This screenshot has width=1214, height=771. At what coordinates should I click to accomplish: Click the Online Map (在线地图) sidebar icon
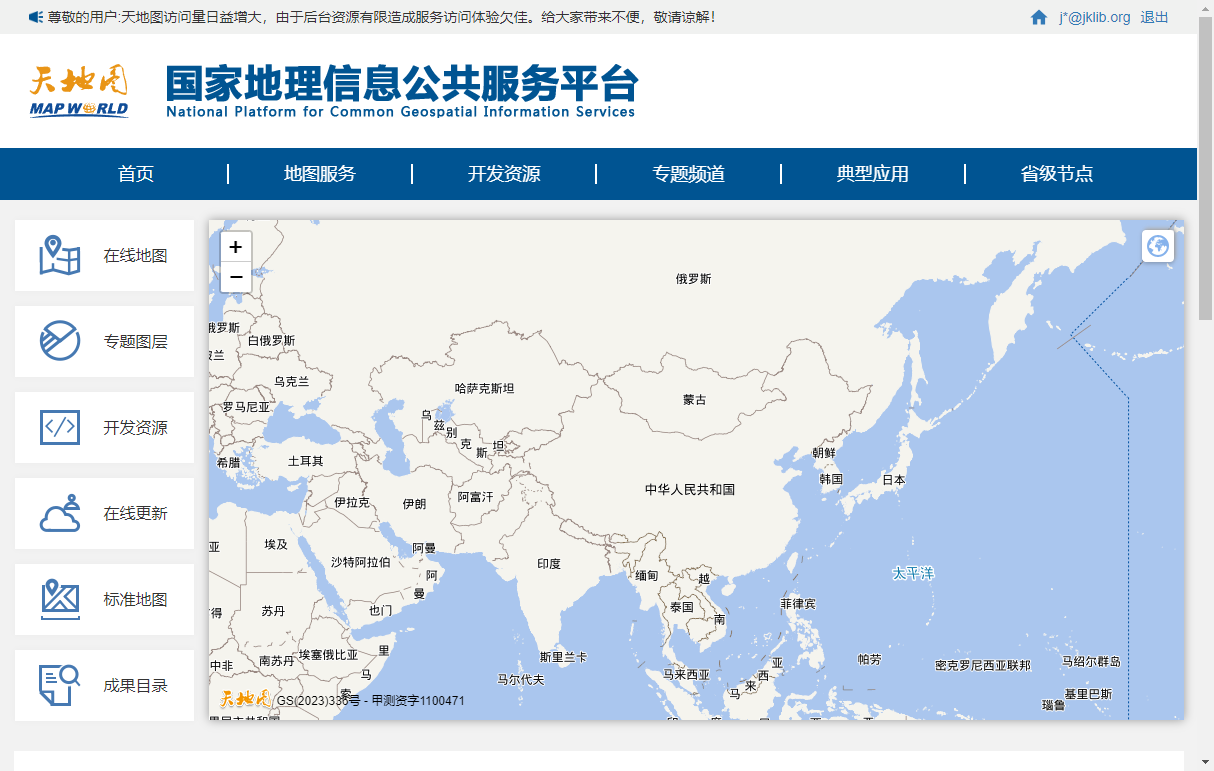pyautogui.click(x=60, y=256)
